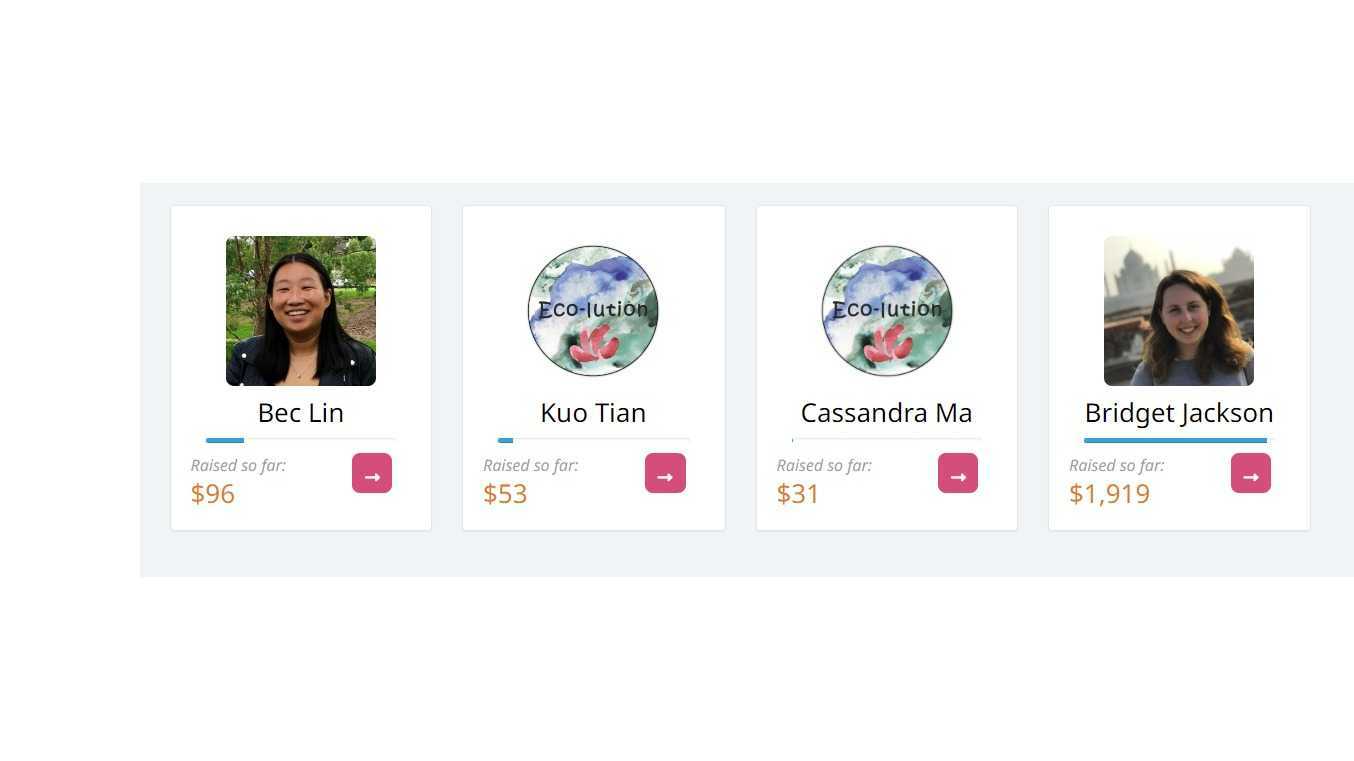Click the $1,919 raised amount
The image size is (1354, 761).
[1109, 494]
